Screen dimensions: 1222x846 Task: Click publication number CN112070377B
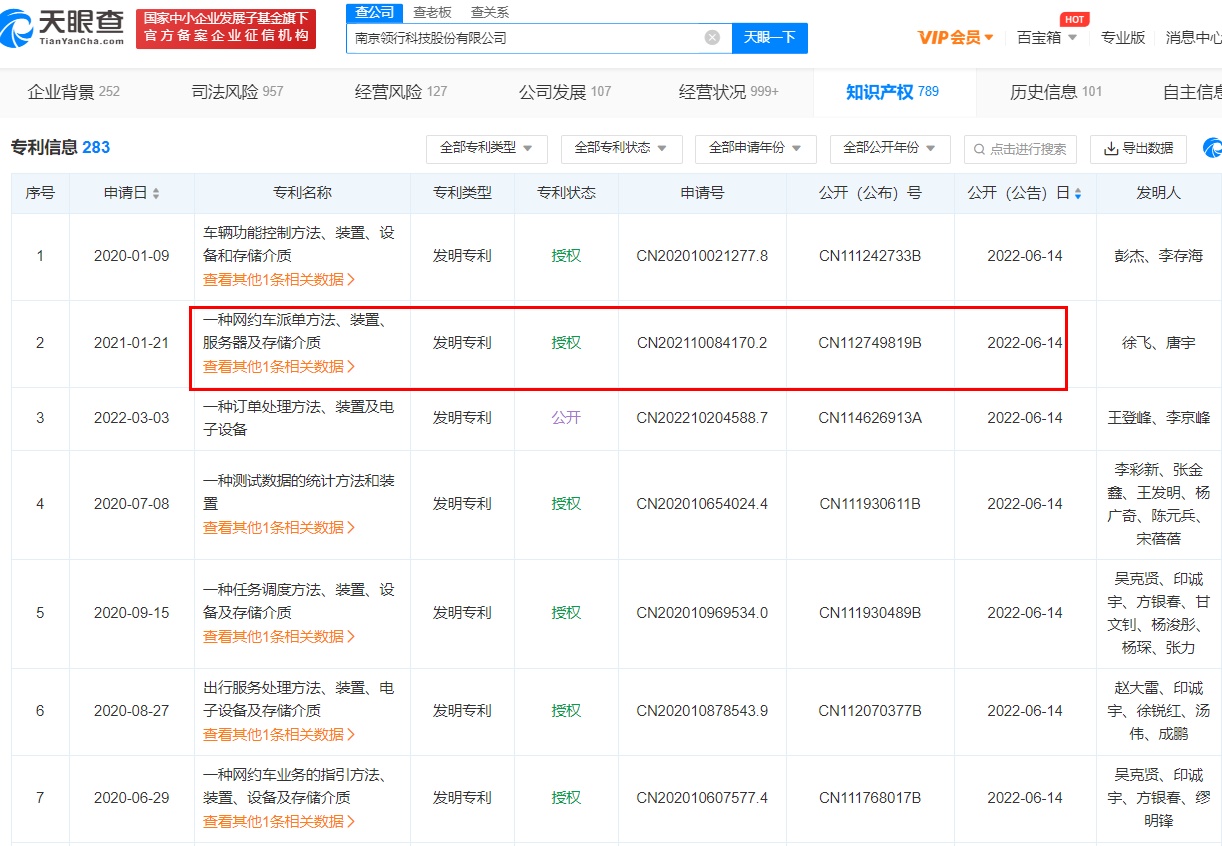(870, 711)
